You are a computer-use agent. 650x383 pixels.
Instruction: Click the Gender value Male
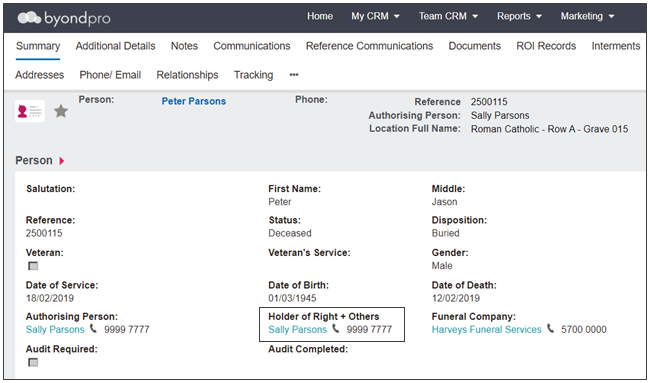[x=442, y=266]
